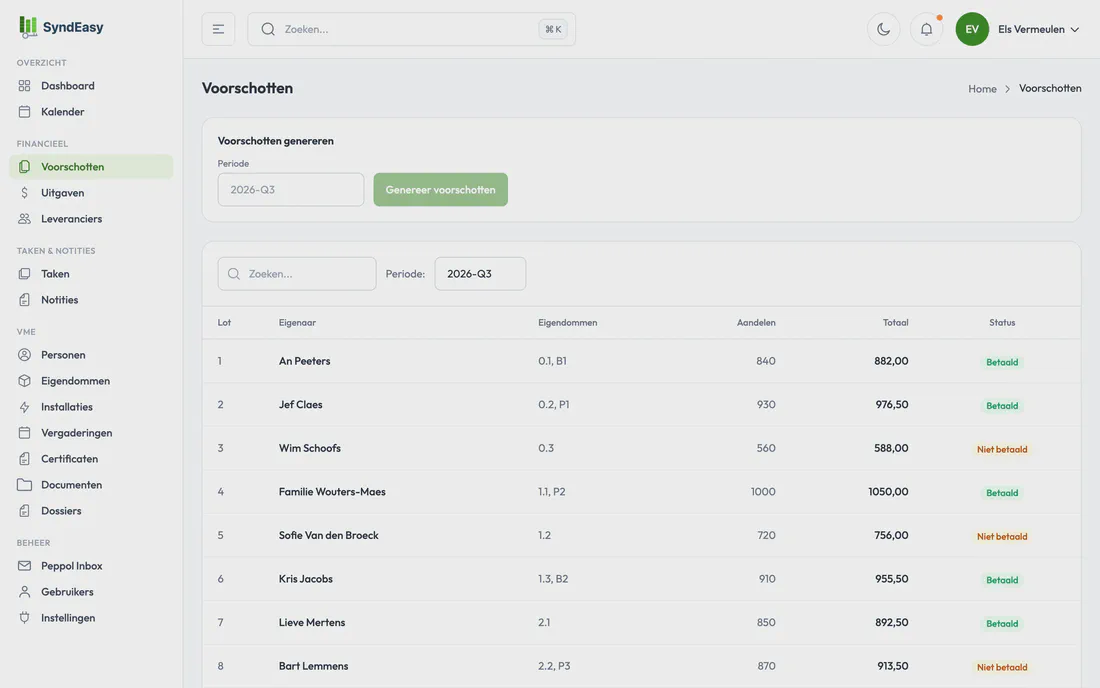Select the An Peeters owner cell
The height and width of the screenshot is (688, 1100).
[304, 361]
